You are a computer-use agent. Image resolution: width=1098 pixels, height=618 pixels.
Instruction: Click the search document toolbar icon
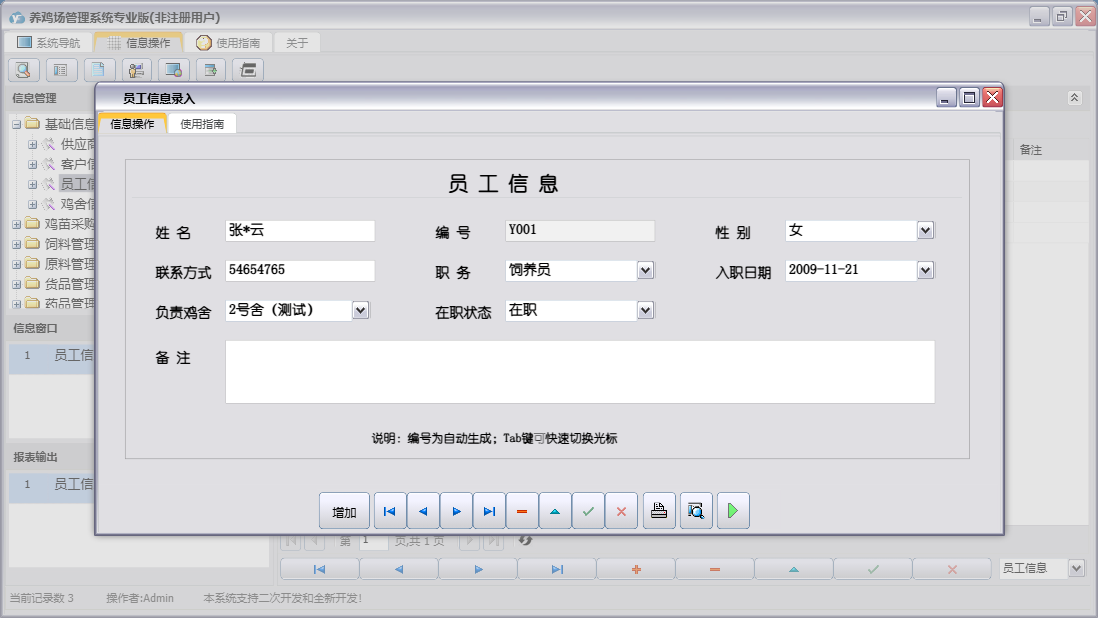point(23,70)
